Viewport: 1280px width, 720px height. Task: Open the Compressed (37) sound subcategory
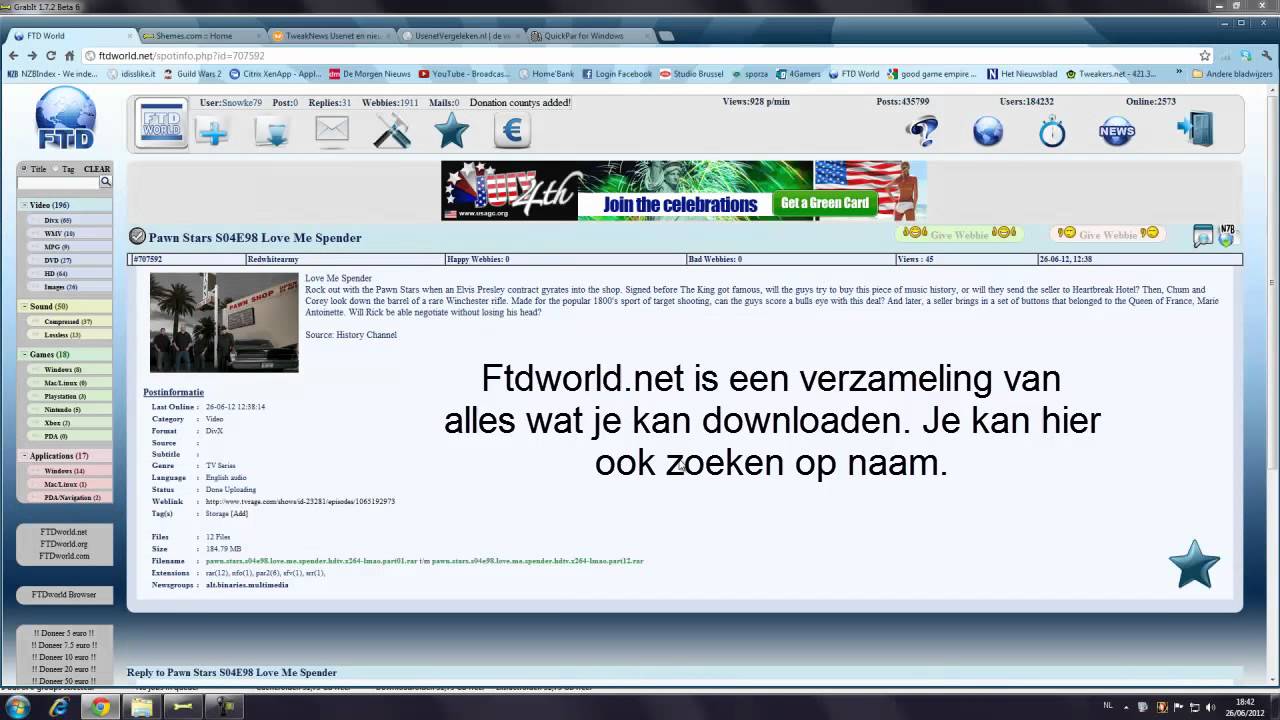pos(68,321)
